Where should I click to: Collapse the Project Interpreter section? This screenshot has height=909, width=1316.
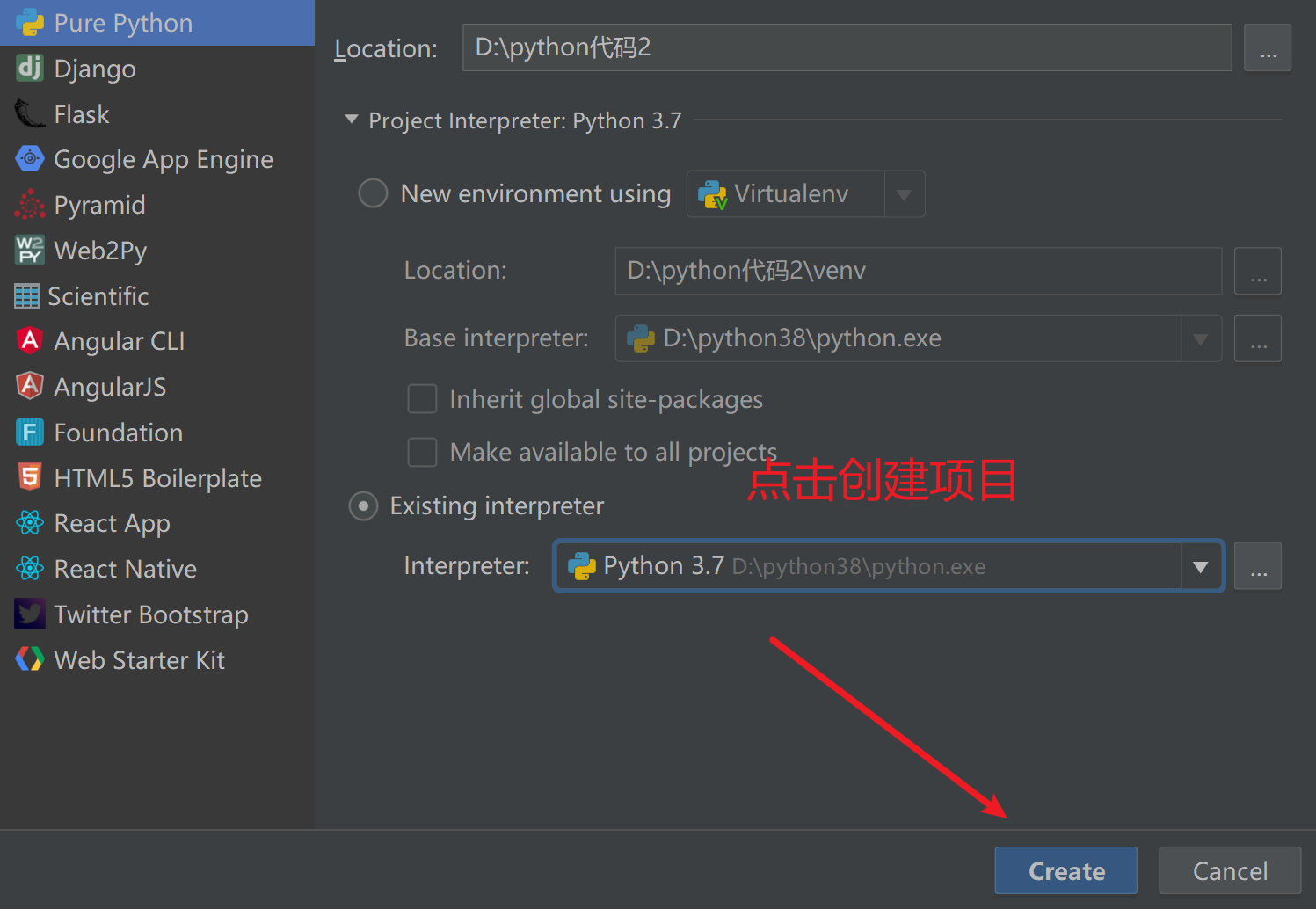(x=352, y=120)
